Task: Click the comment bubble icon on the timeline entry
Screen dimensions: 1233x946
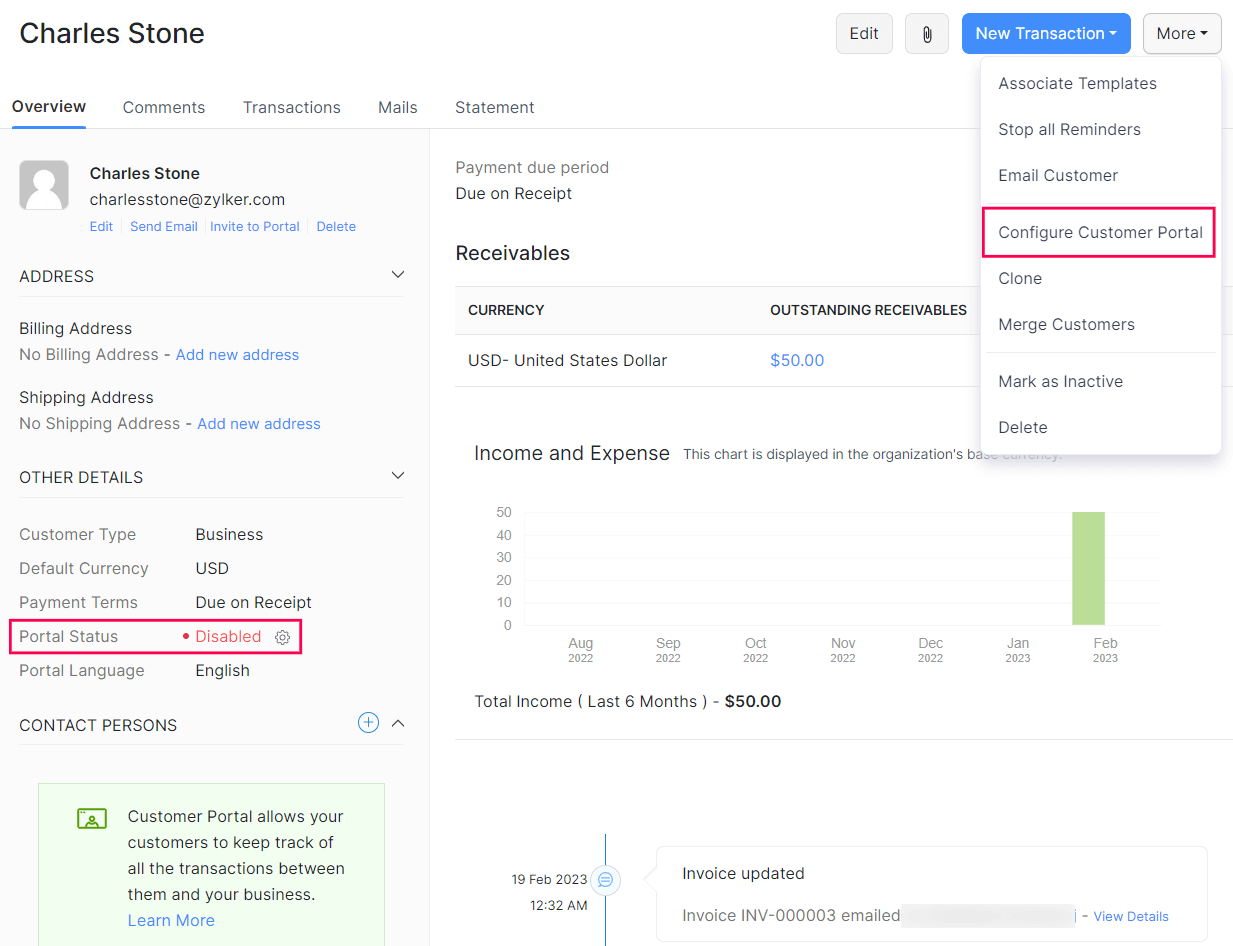Action: (x=606, y=880)
